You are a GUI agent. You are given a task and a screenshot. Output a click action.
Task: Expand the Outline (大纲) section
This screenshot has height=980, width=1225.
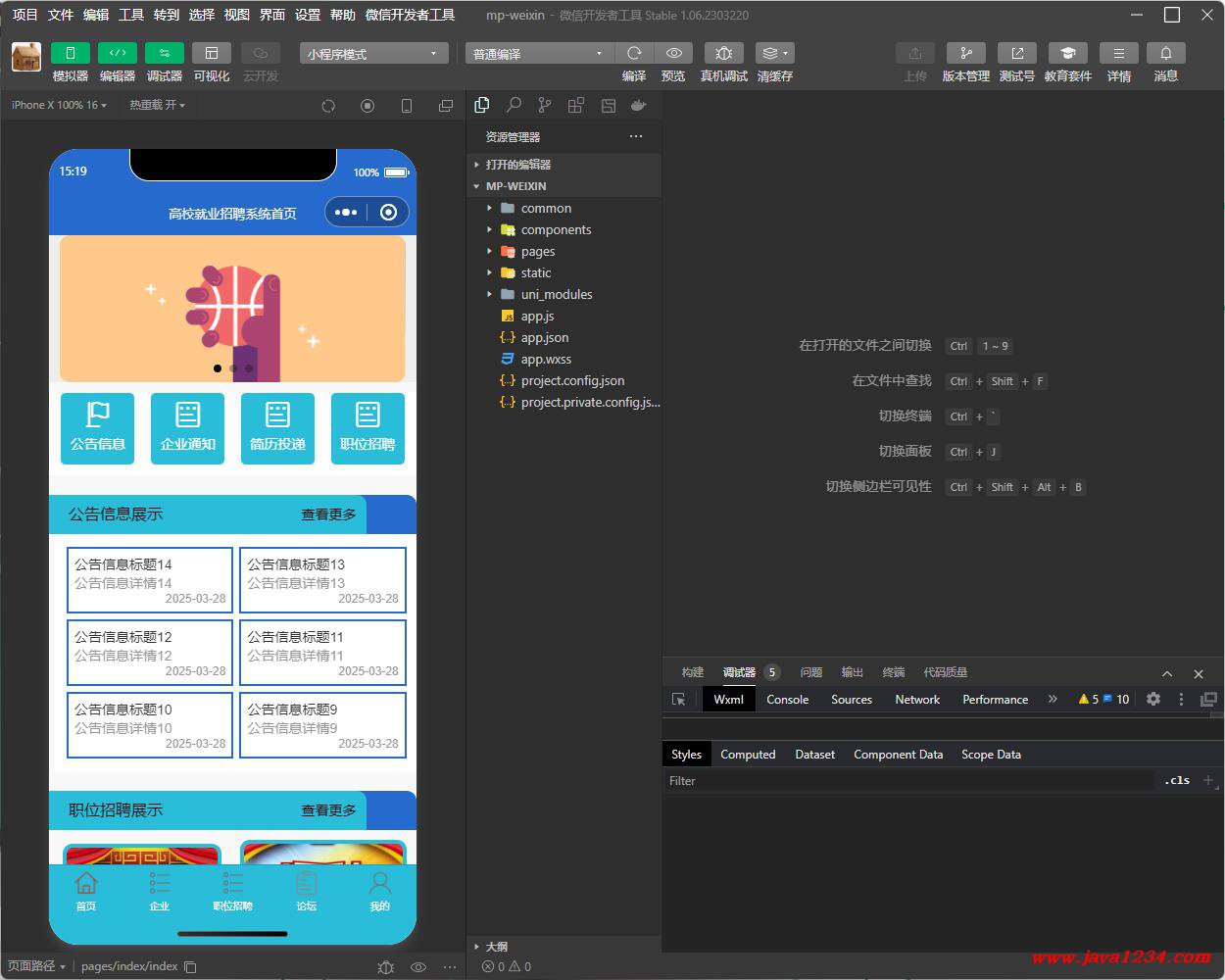click(x=564, y=947)
